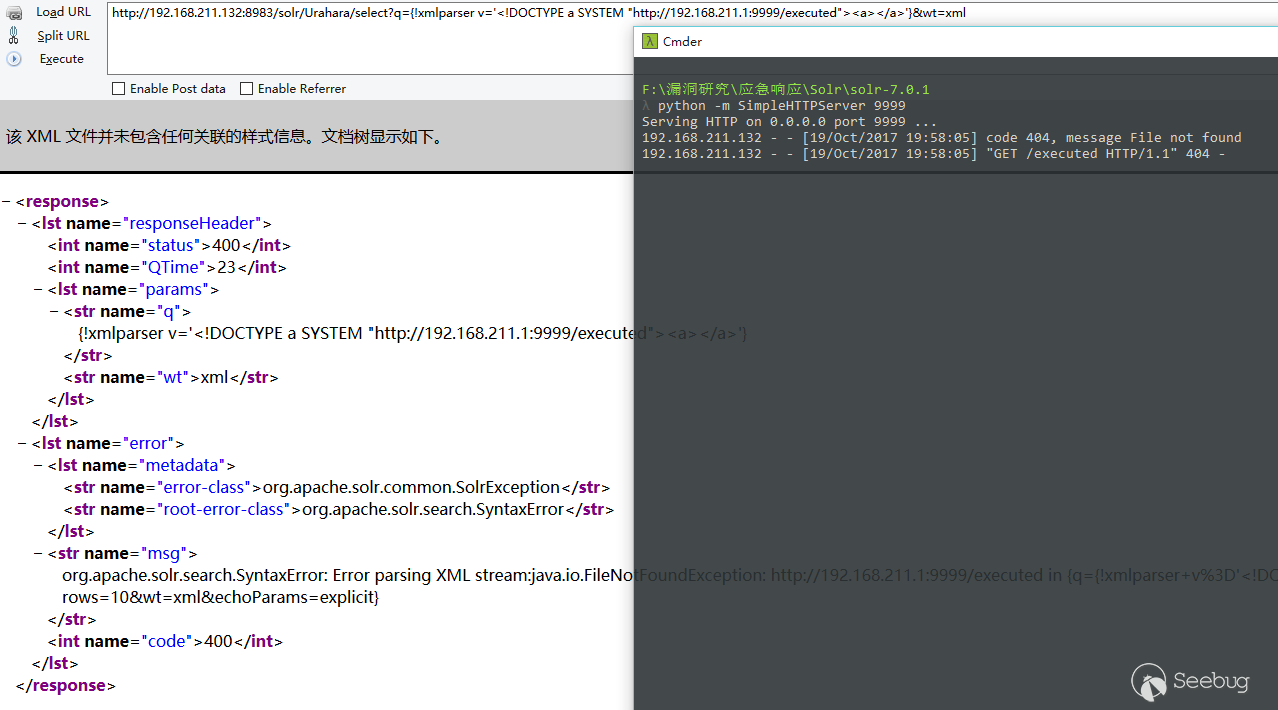Collapse the responseHeader lst node
The height and width of the screenshot is (710, 1278).
[22, 224]
